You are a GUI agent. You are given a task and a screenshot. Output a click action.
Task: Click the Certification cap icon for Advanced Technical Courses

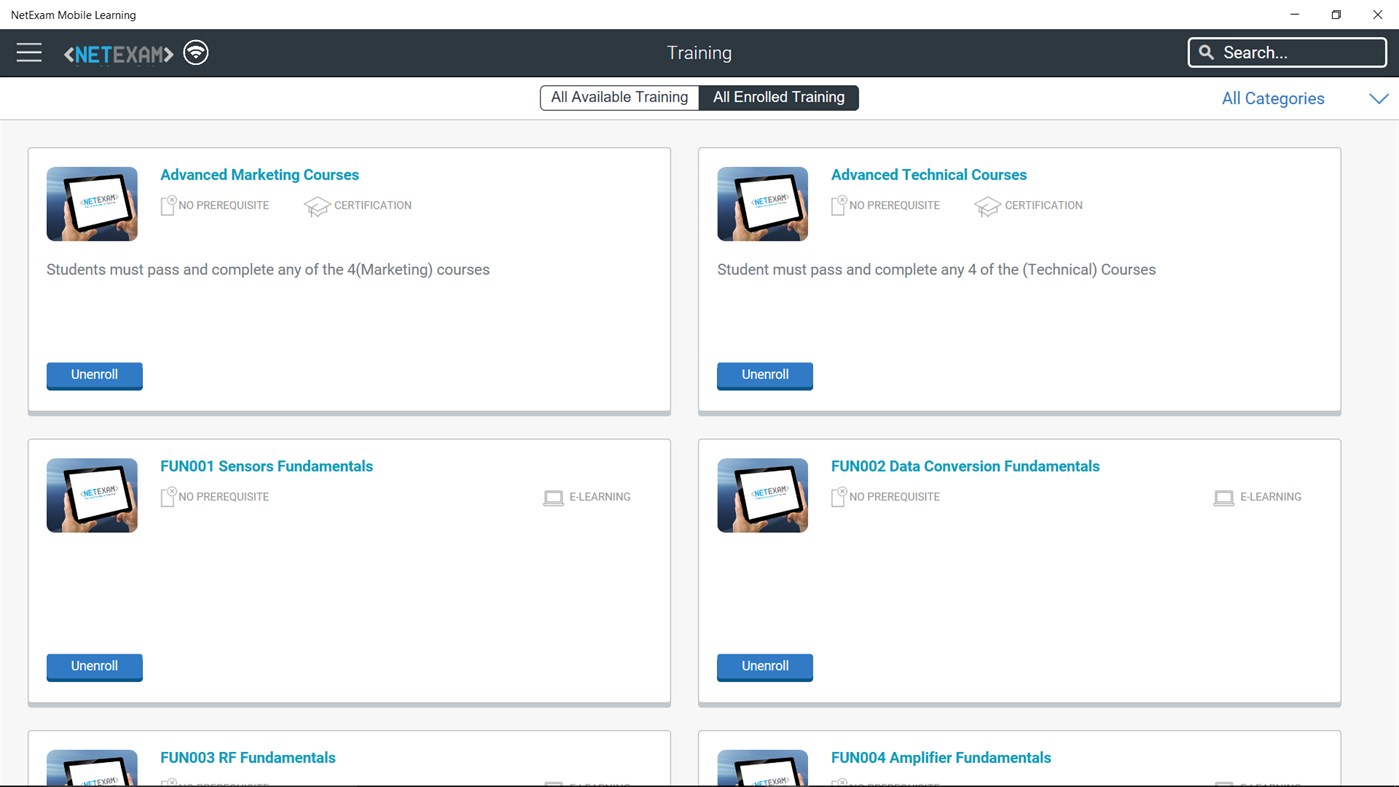(x=988, y=205)
